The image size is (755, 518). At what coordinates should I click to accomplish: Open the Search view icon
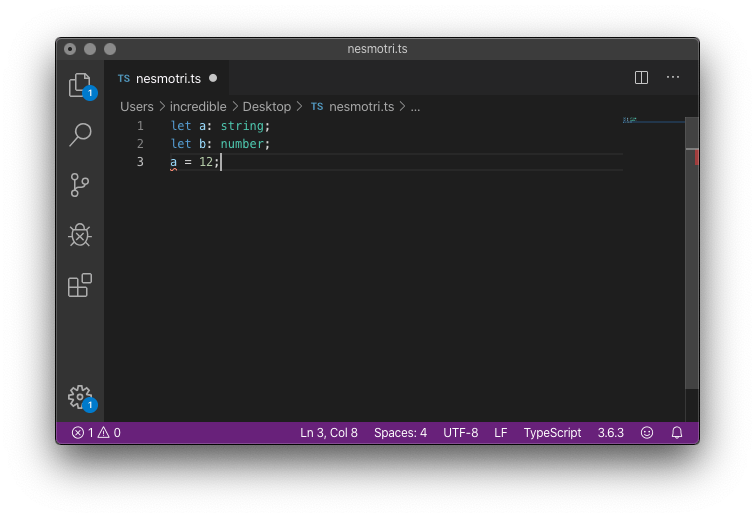coord(80,134)
